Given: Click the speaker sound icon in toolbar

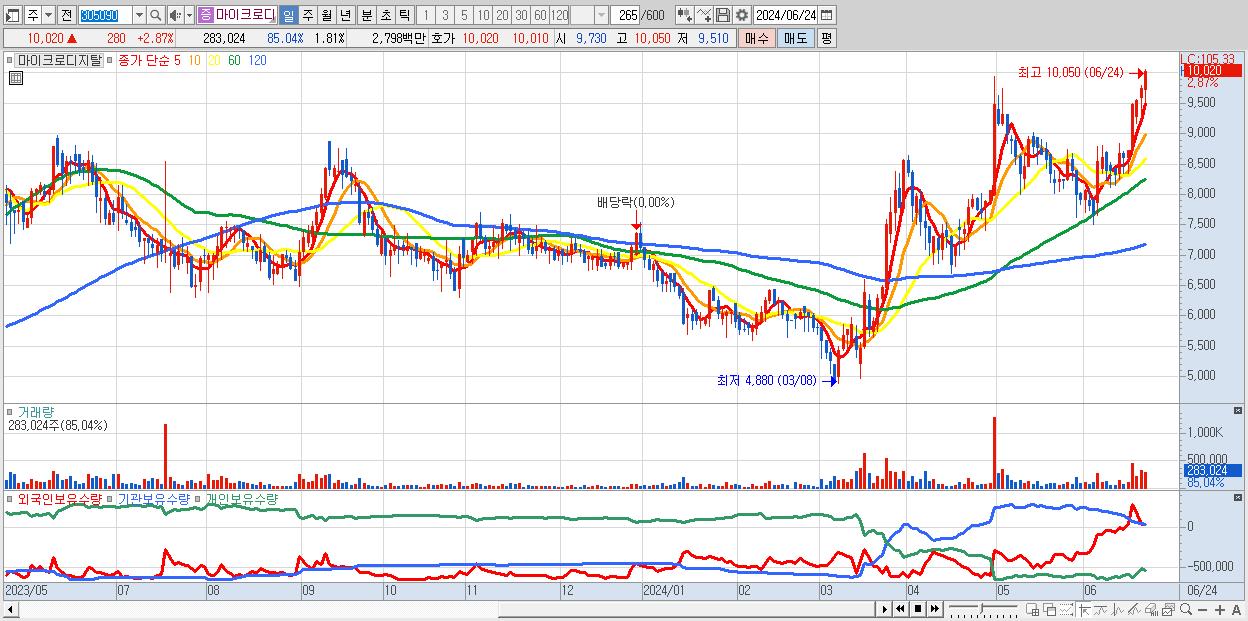Looking at the screenshot, I should click(175, 15).
